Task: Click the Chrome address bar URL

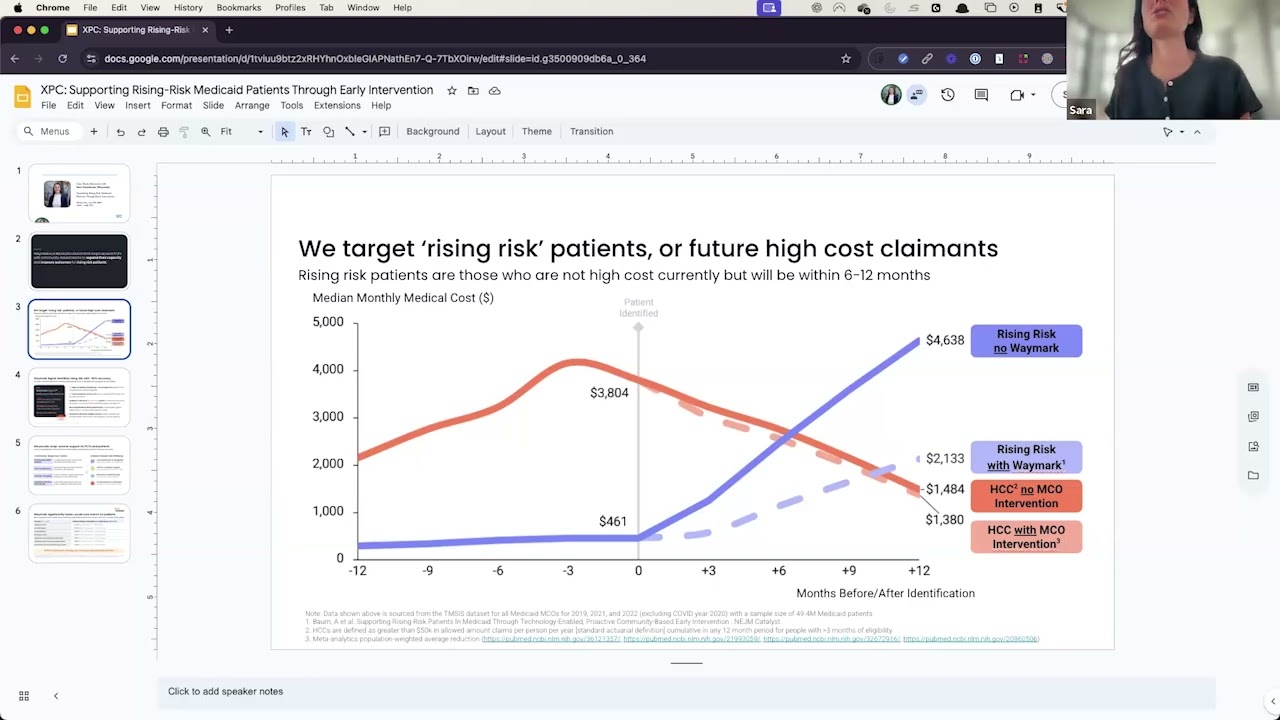Action: (x=375, y=59)
